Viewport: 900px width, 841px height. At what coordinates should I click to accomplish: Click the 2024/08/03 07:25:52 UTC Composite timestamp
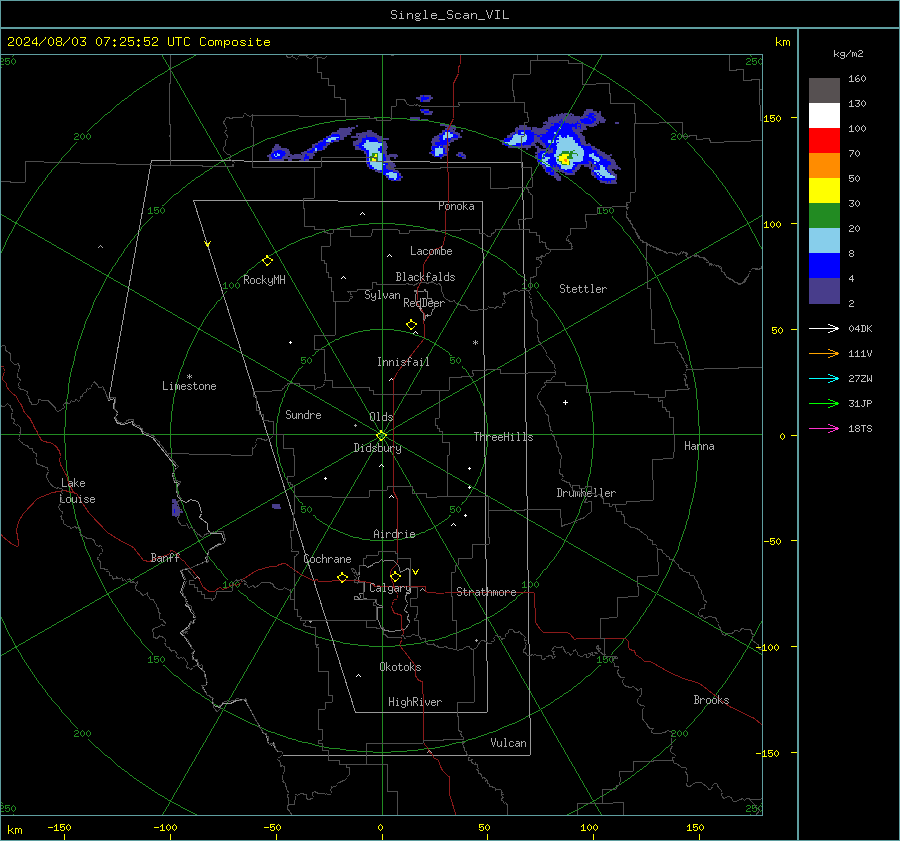point(139,42)
